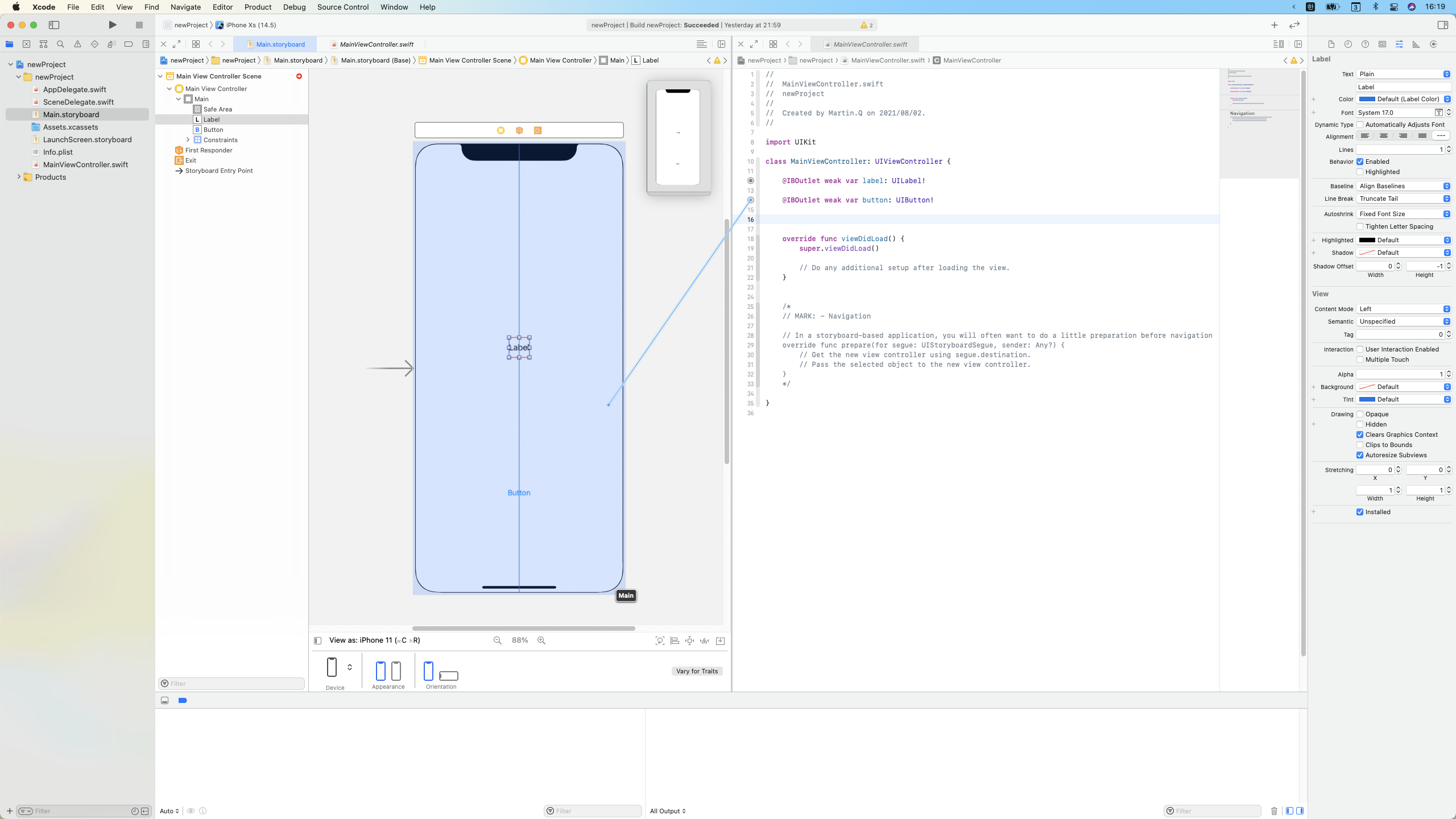Check the Hidden drawing option
This screenshot has height=819, width=1456.
pos(1360,424)
